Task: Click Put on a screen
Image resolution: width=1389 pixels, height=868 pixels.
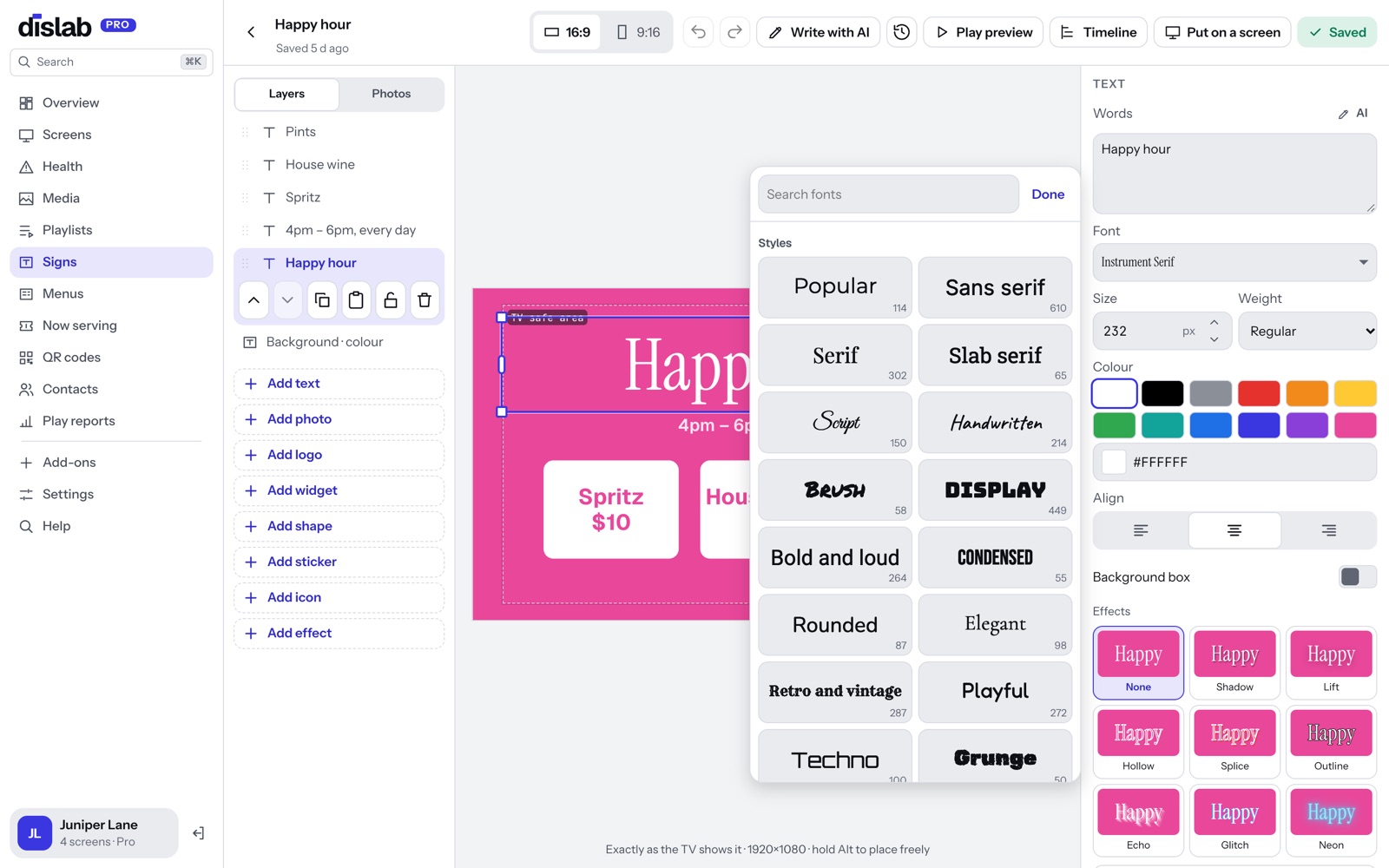Action: pos(1222,32)
